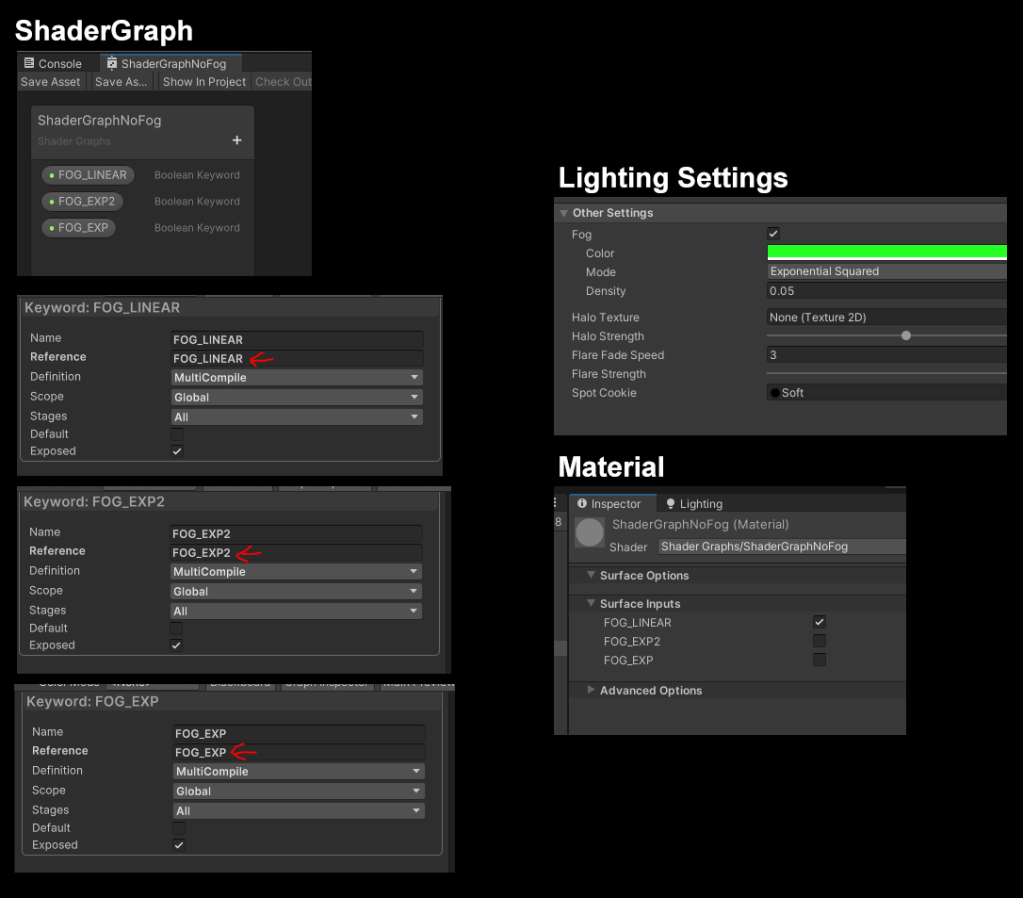Open Definition dropdown for FOG_LINEAR keyword

pos(297,377)
